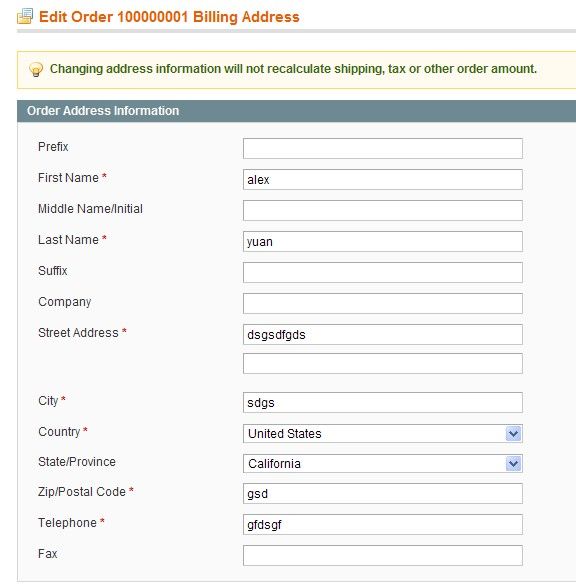Focus the empty Fax input field
The image size is (576, 586).
pos(383,555)
